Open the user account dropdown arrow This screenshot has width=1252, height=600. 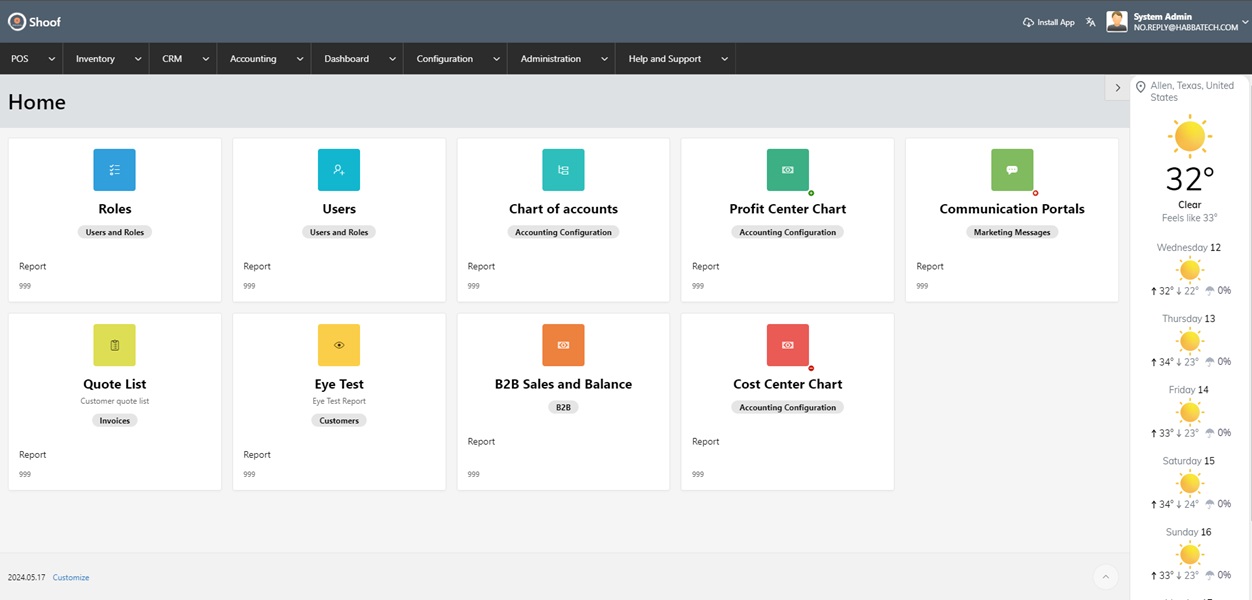click(x=1245, y=22)
